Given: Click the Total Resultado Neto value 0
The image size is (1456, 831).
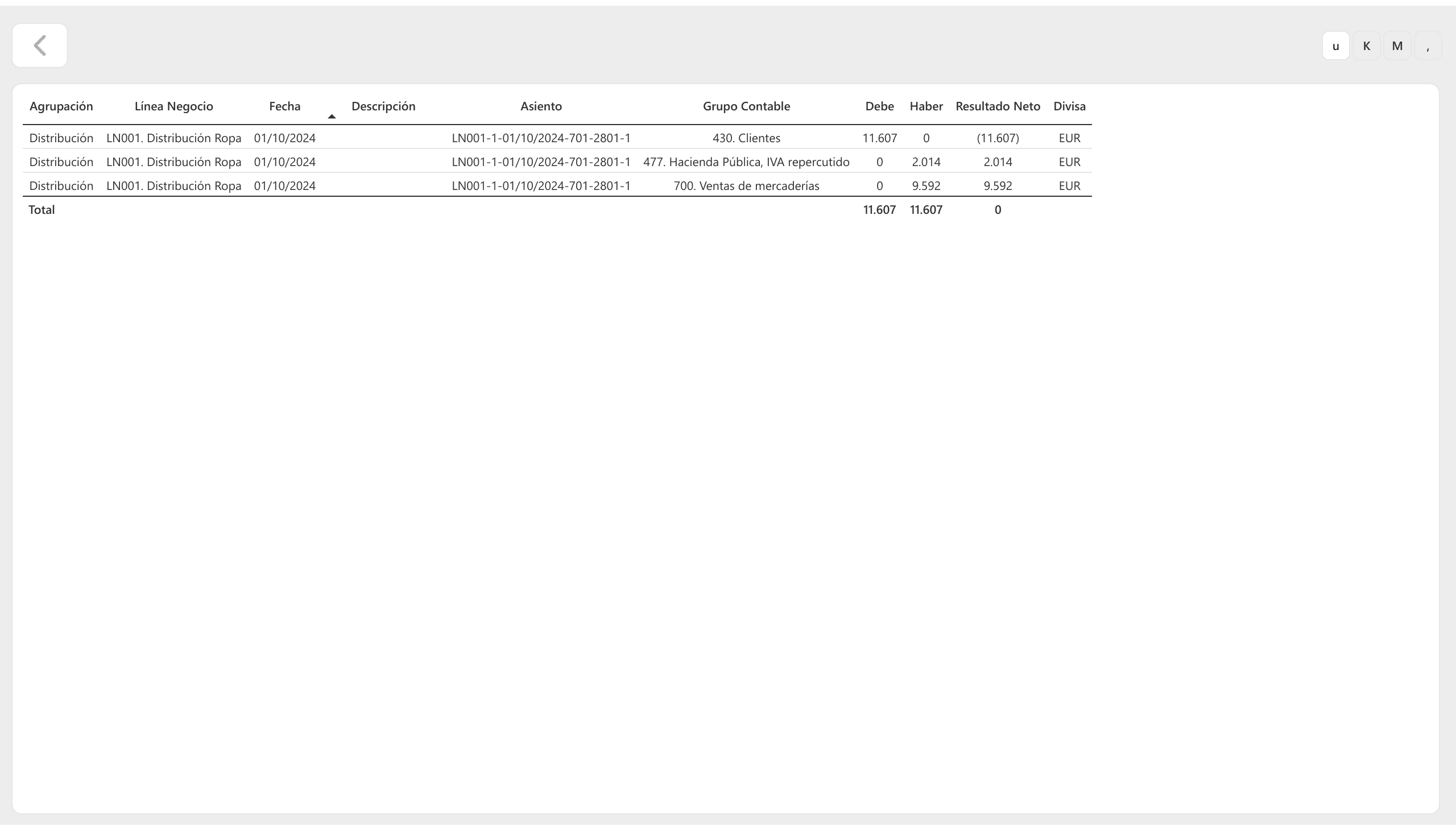Looking at the screenshot, I should point(998,210).
